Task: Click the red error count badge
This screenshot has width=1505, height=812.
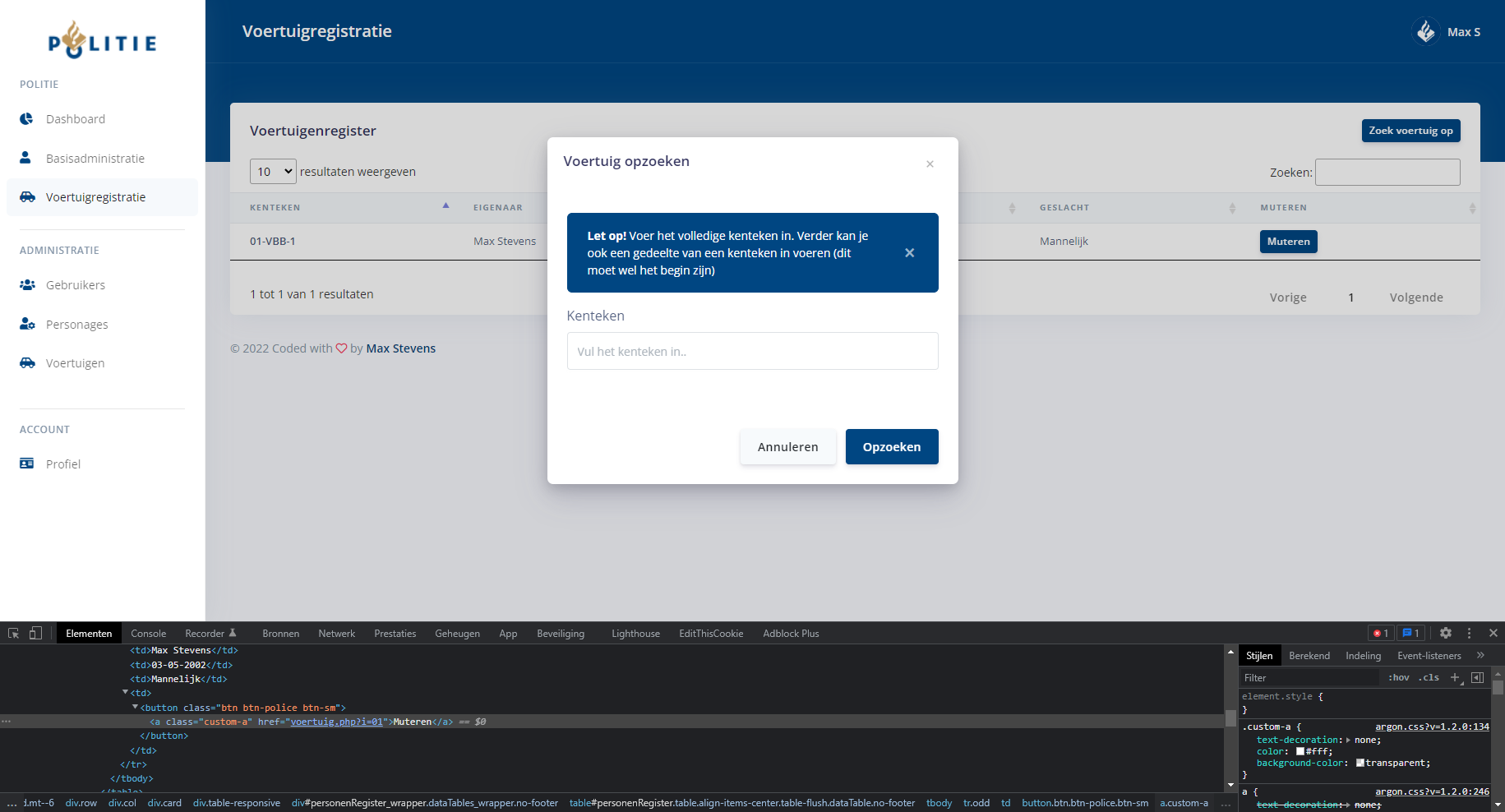Action: [x=1381, y=633]
